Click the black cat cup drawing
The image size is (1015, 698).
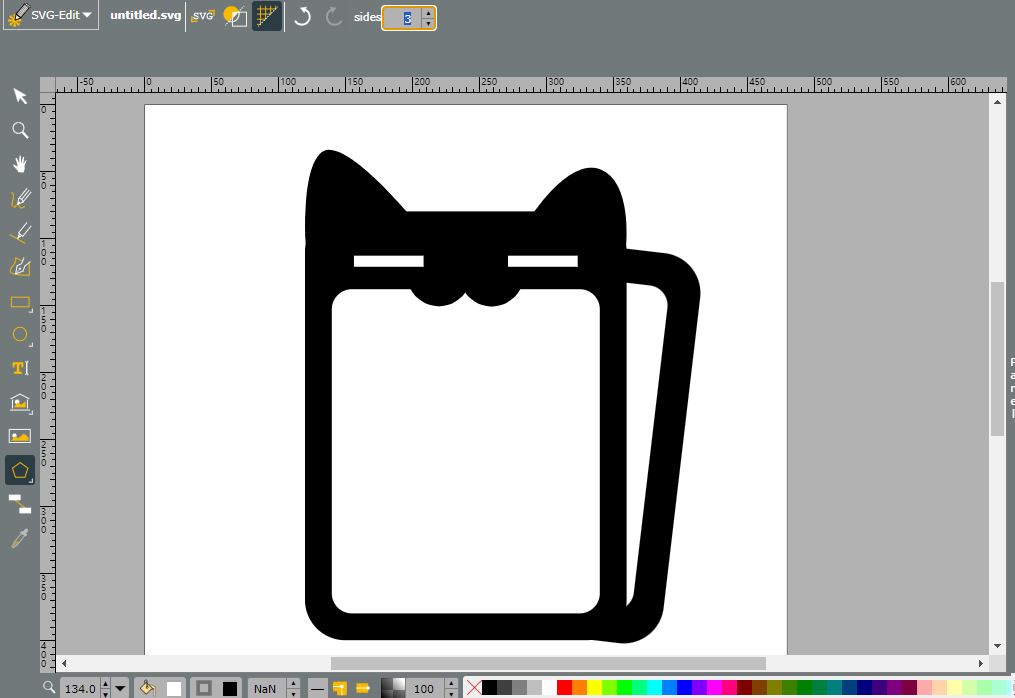click(502, 396)
